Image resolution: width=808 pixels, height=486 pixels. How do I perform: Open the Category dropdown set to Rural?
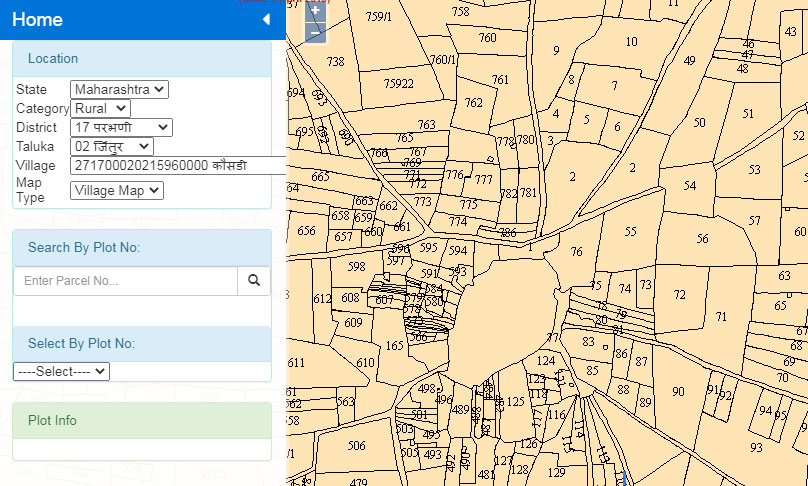coord(100,108)
